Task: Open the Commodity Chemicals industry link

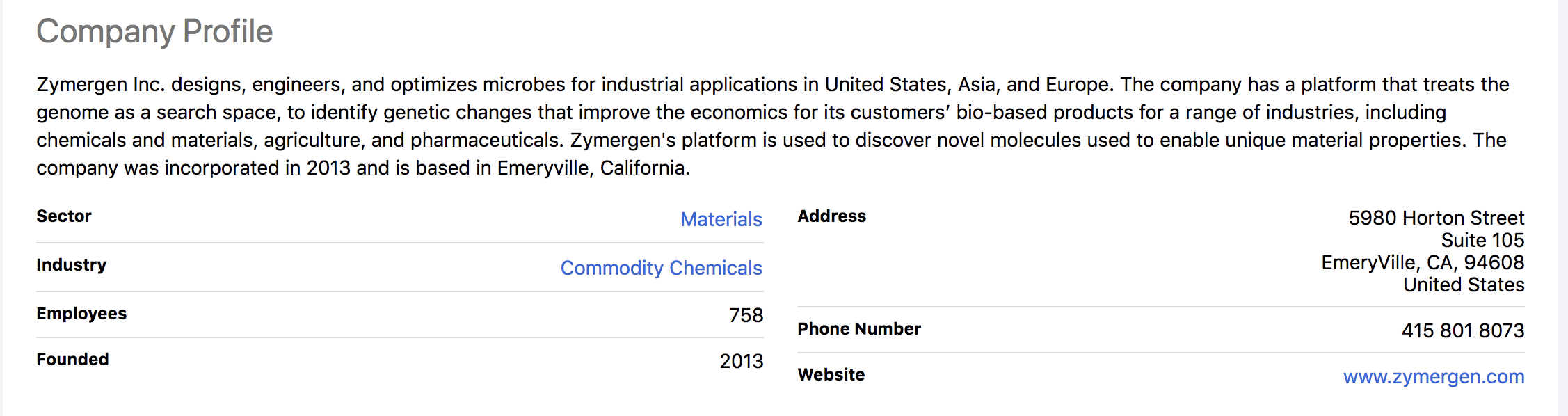Action: coord(661,268)
